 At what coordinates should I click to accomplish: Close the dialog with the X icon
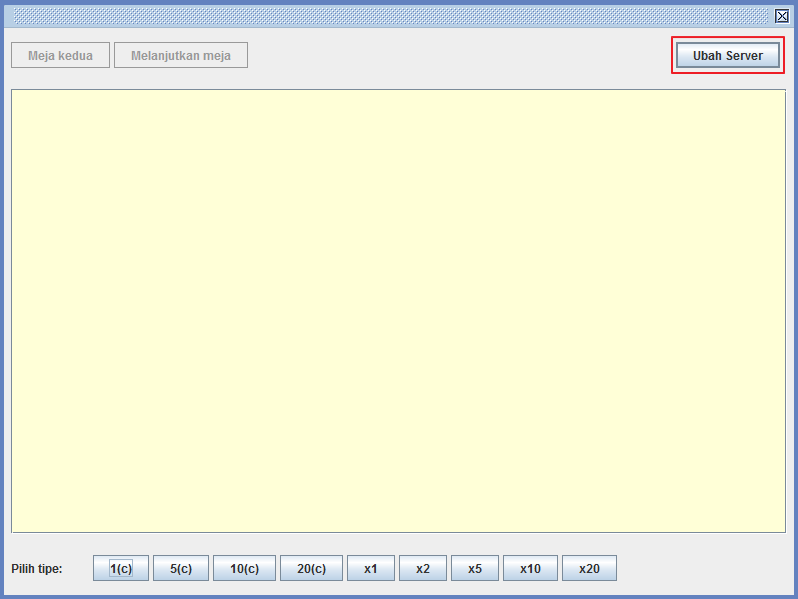click(x=782, y=16)
